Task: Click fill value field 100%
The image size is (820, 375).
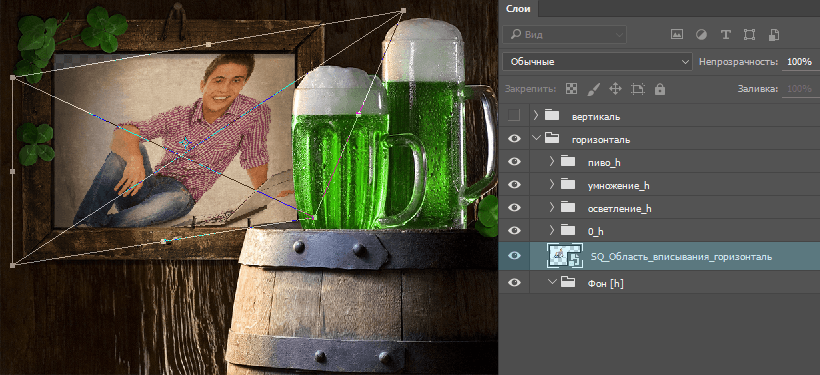Action: click(x=799, y=89)
